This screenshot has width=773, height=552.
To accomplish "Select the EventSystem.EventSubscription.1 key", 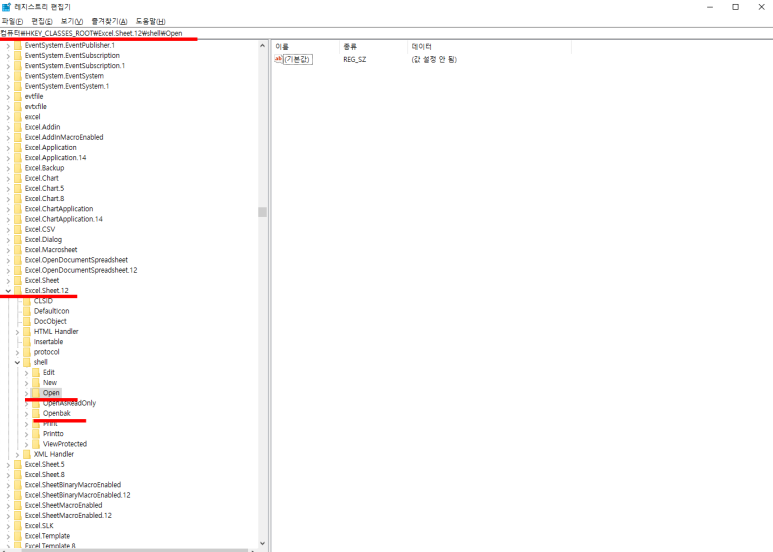I will (74, 66).
